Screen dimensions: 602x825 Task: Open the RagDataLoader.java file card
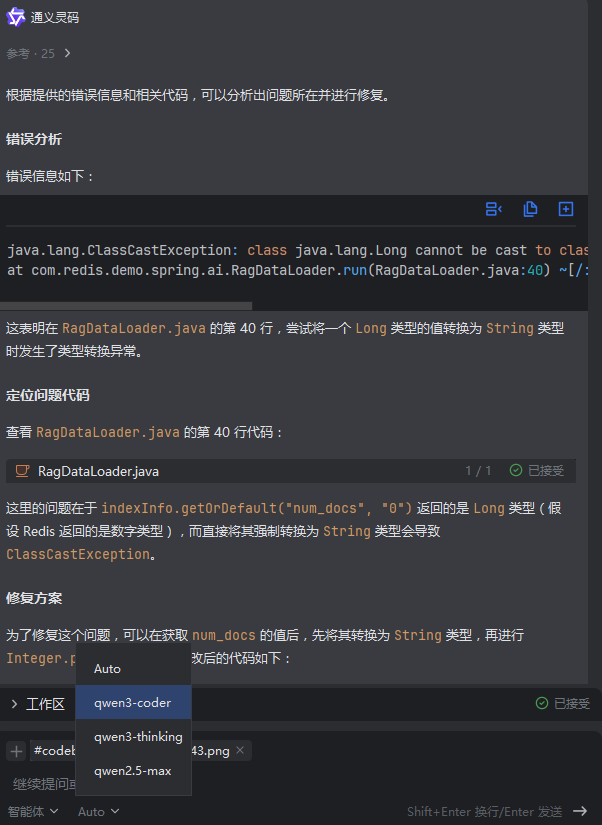click(98, 471)
